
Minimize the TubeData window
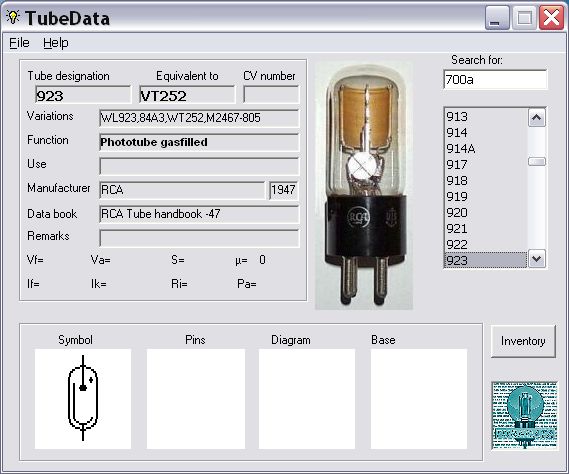(497, 17)
